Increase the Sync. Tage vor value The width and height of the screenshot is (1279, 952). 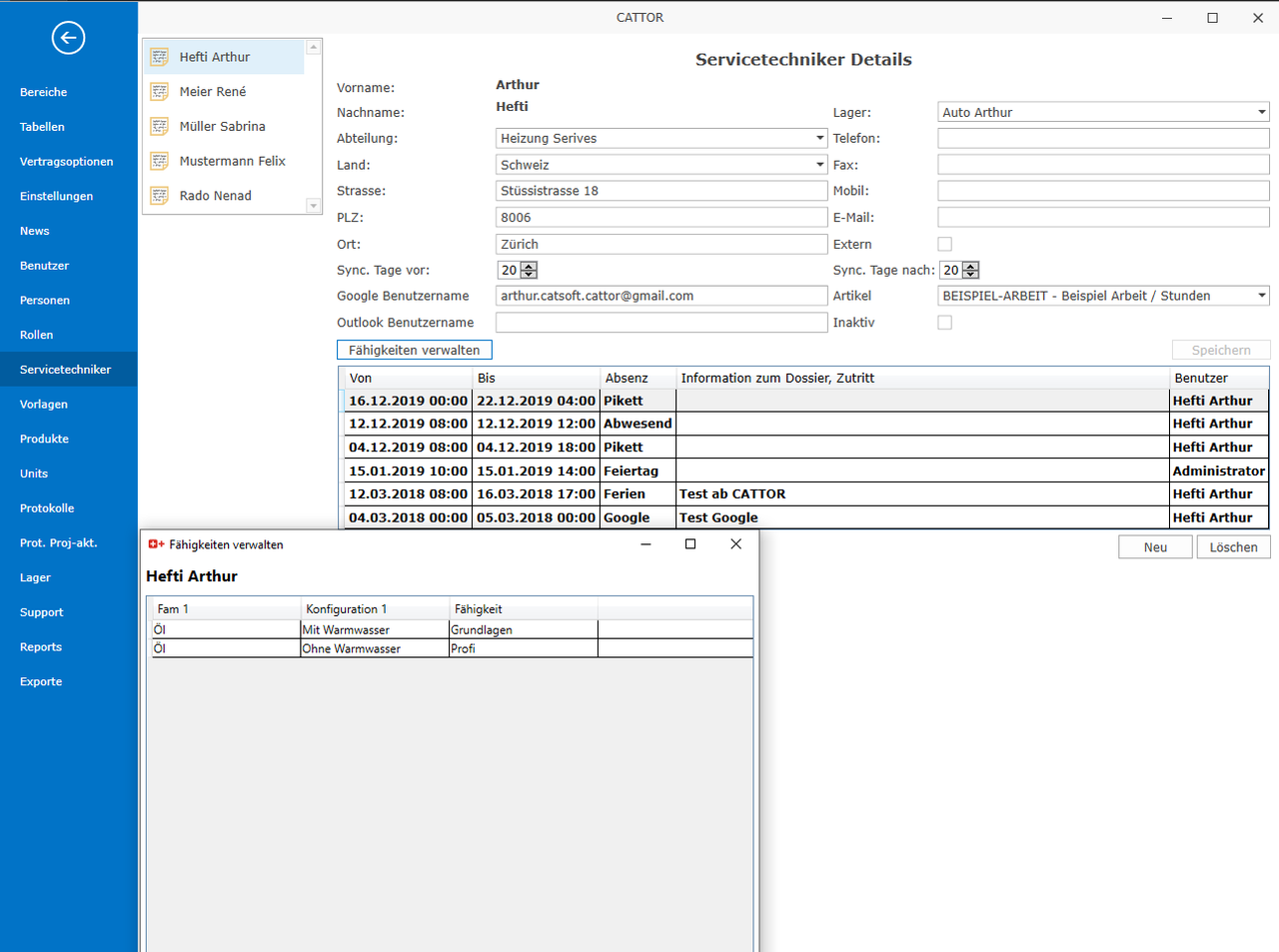click(x=530, y=266)
